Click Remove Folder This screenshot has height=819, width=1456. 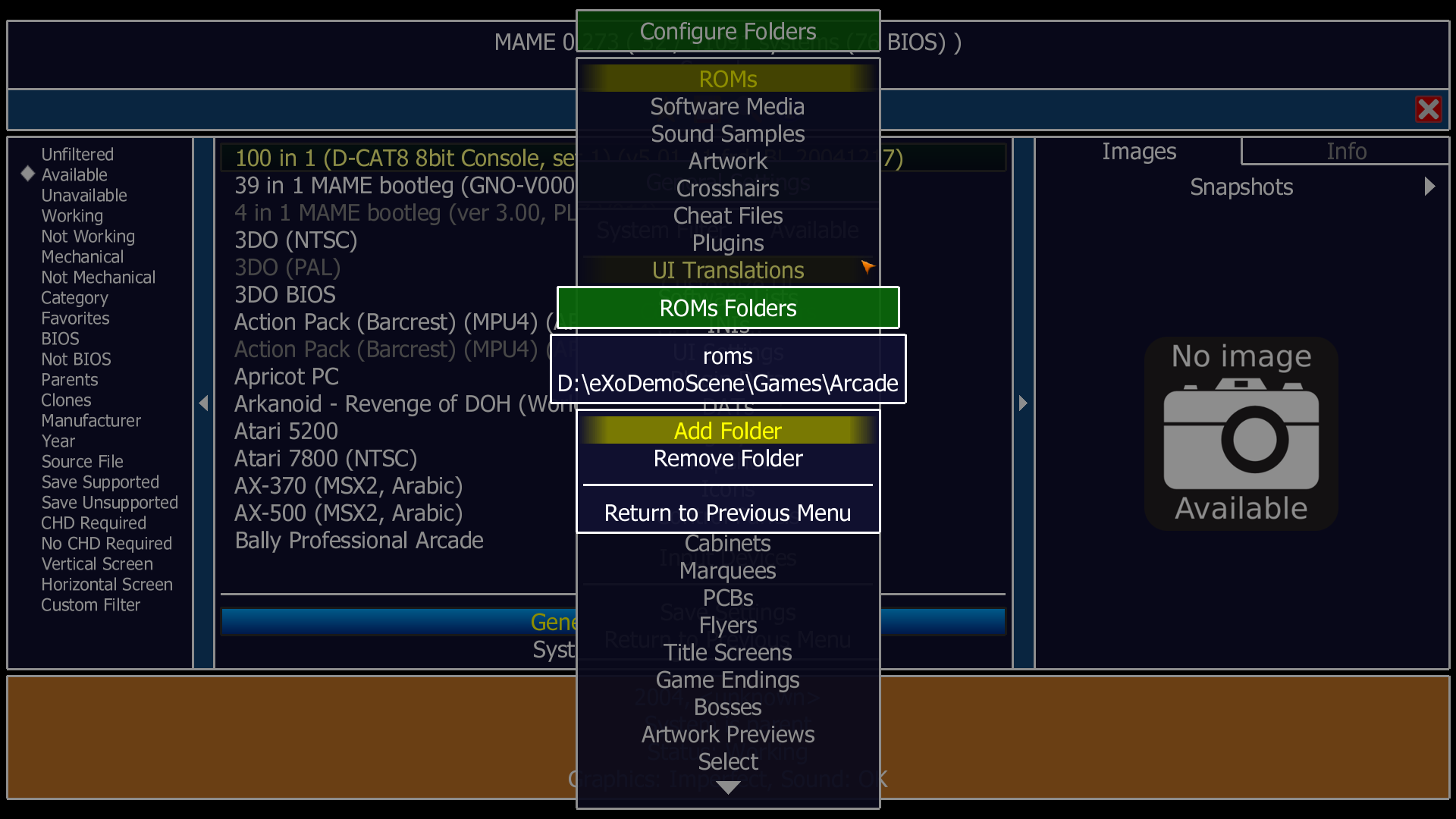(728, 458)
